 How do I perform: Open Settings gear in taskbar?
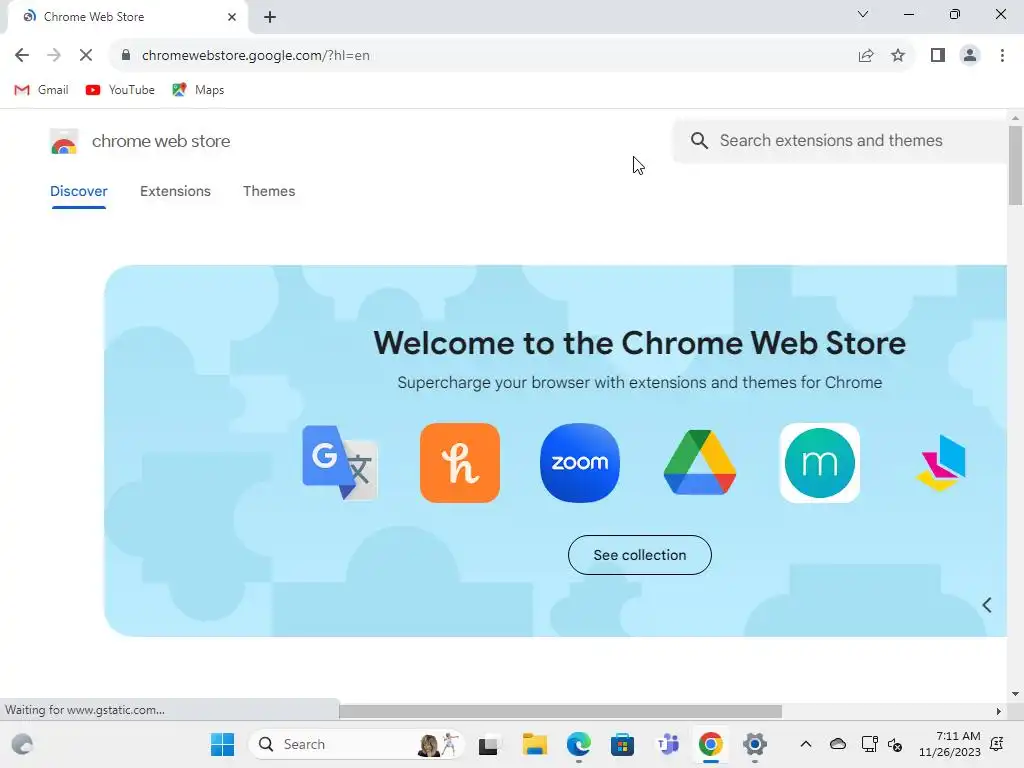[x=754, y=744]
